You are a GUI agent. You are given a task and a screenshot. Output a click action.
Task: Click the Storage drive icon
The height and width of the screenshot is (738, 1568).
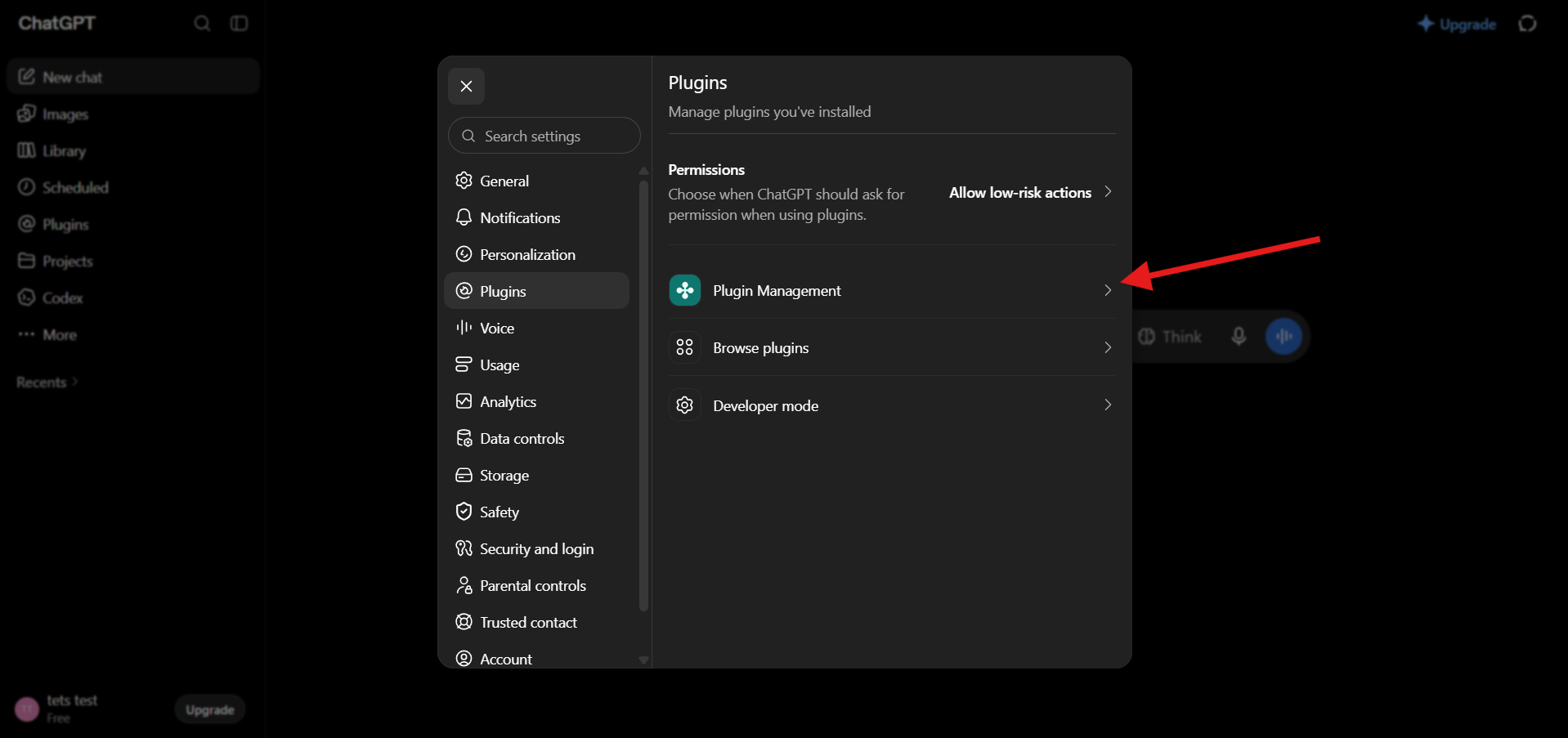point(464,475)
